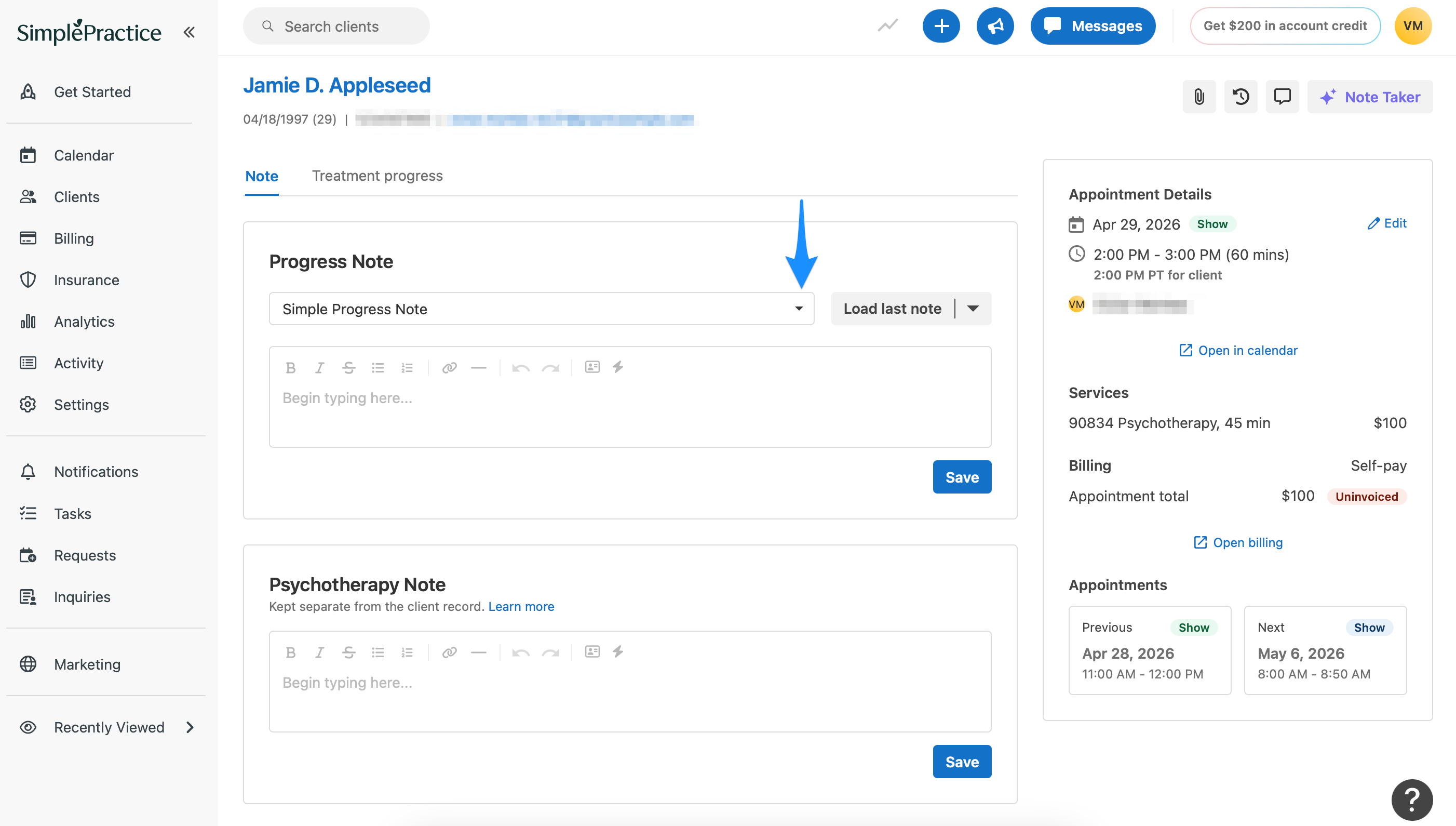Viewport: 1456px width, 826px height.
Task: Open the Previous appointment Apr 28, 2026 card
Action: coord(1149,650)
